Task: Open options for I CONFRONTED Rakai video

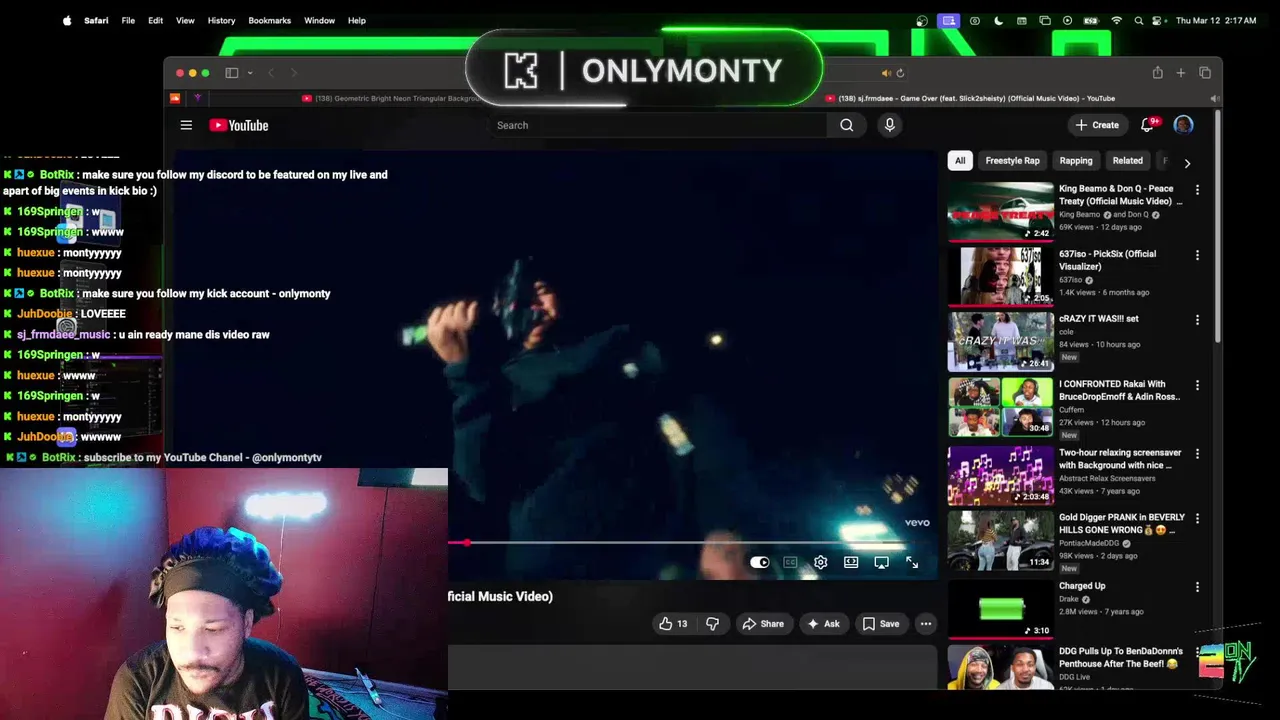Action: click(x=1197, y=385)
